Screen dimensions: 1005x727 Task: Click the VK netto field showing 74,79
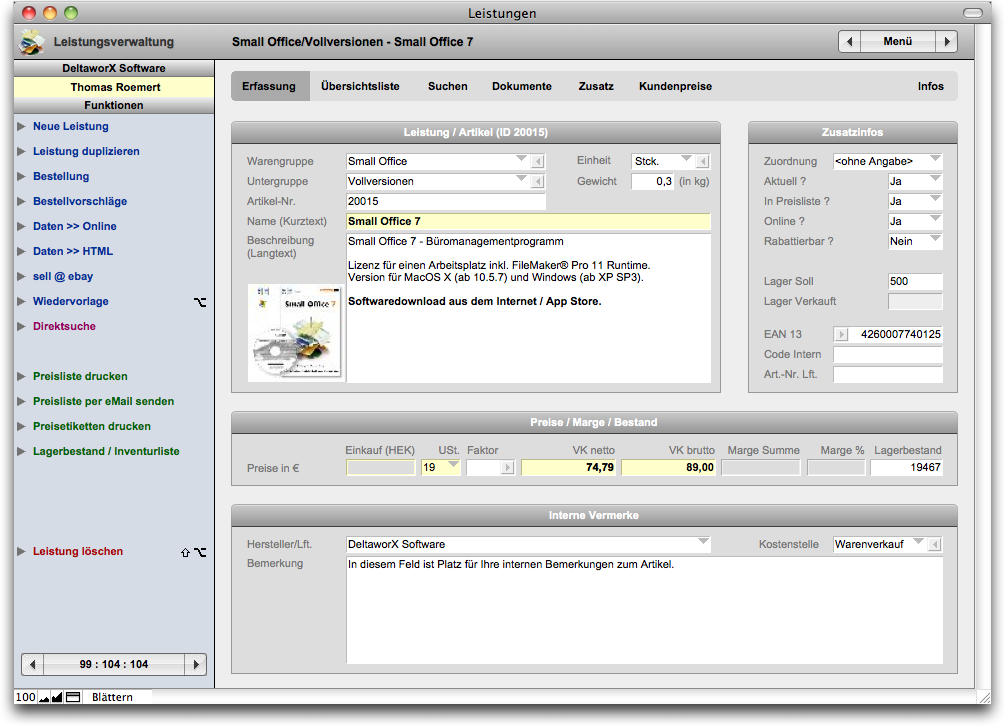tap(569, 468)
